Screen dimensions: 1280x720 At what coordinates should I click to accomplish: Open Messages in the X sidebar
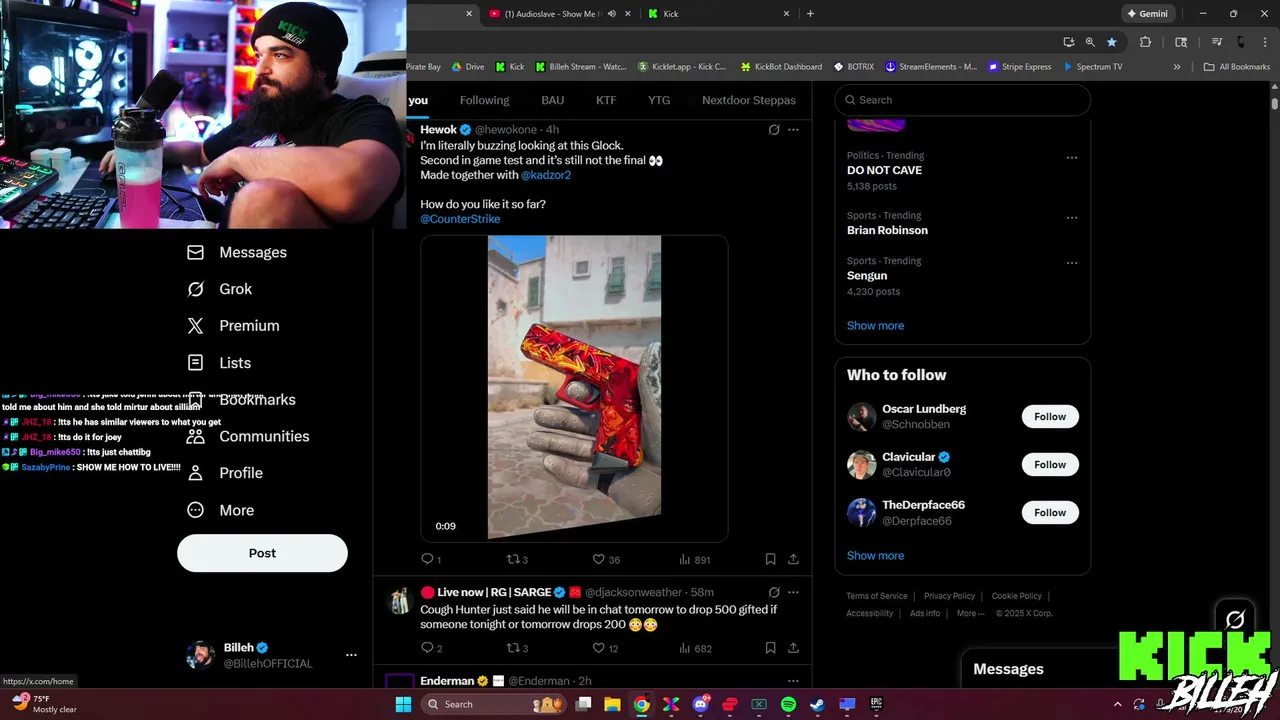[x=237, y=252]
